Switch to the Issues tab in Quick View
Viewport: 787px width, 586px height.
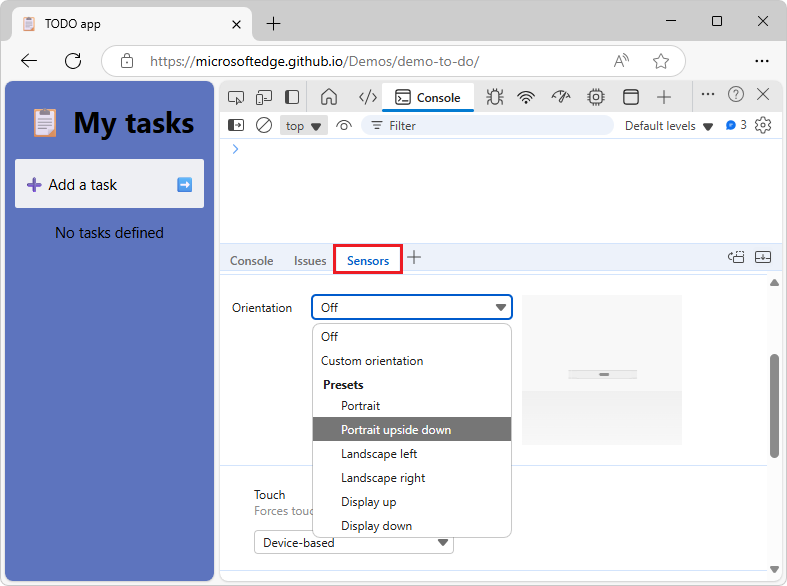[310, 260]
